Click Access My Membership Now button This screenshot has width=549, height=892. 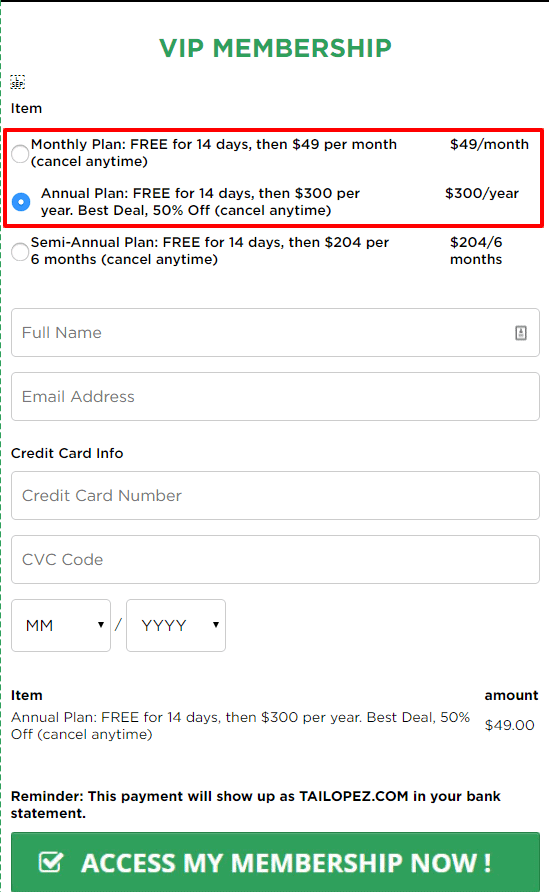(275, 862)
